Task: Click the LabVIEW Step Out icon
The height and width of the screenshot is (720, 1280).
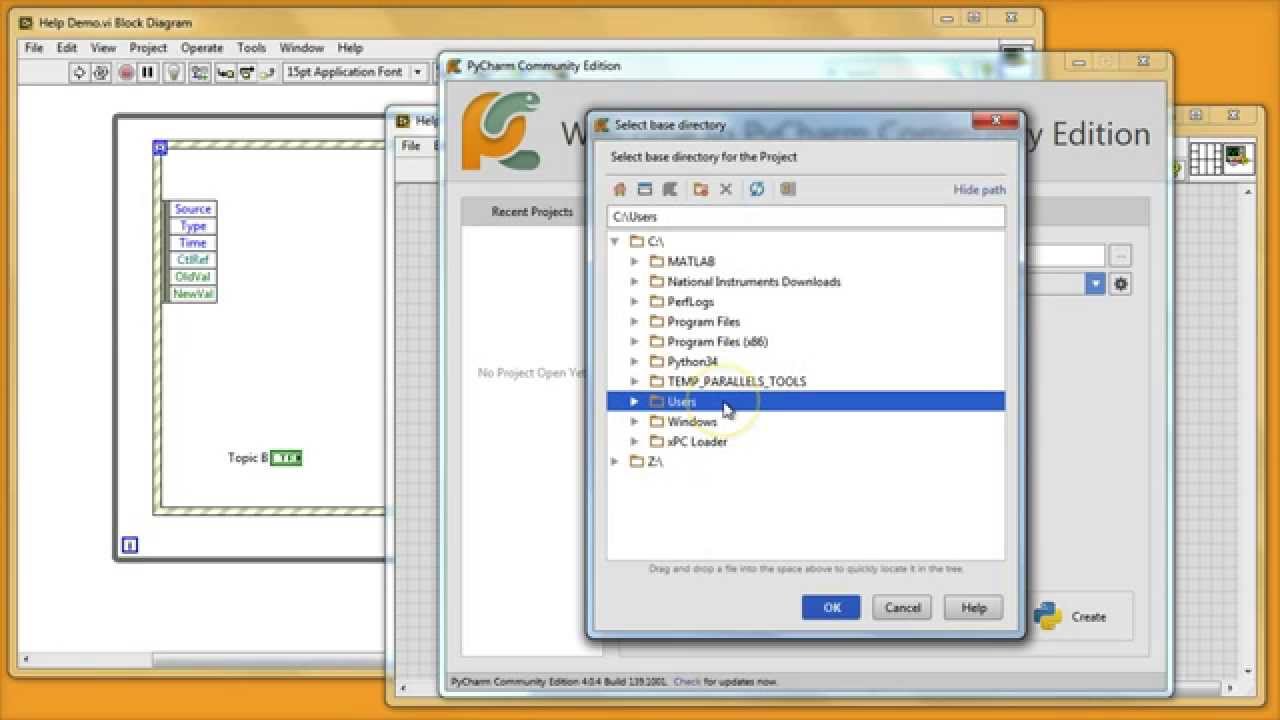Action: tap(267, 72)
